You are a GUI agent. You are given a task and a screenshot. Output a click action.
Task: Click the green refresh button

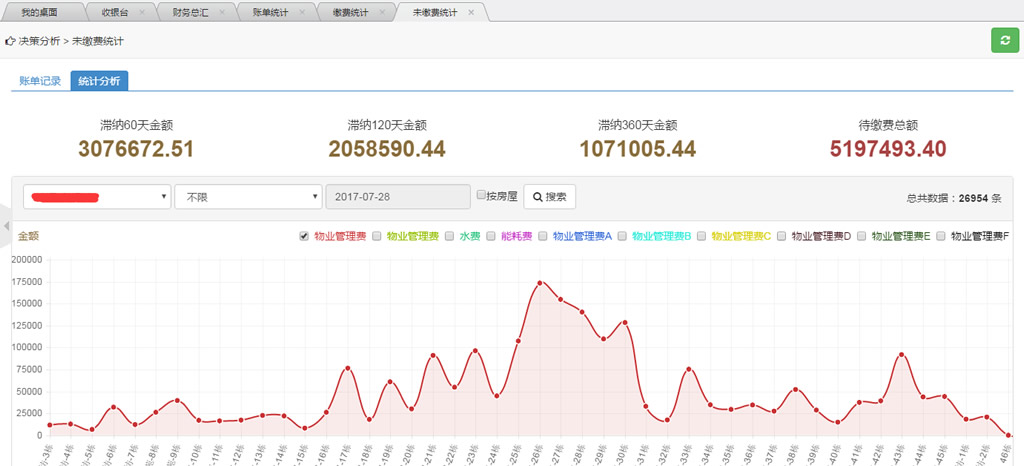1003,40
